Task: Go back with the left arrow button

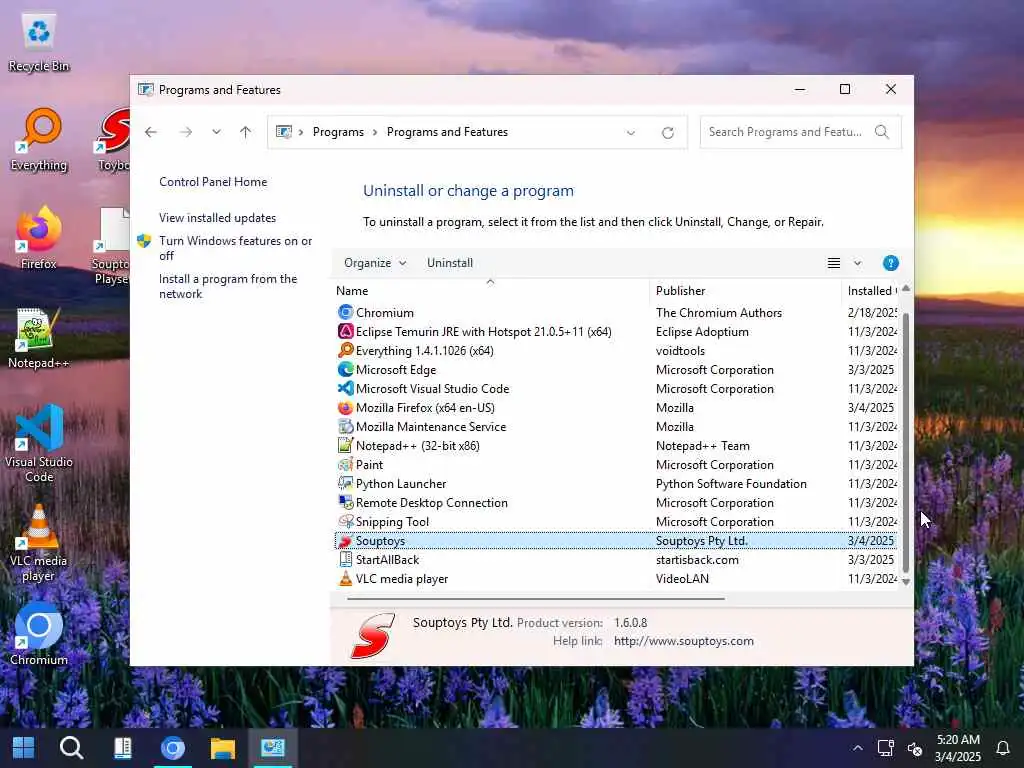Action: [151, 132]
